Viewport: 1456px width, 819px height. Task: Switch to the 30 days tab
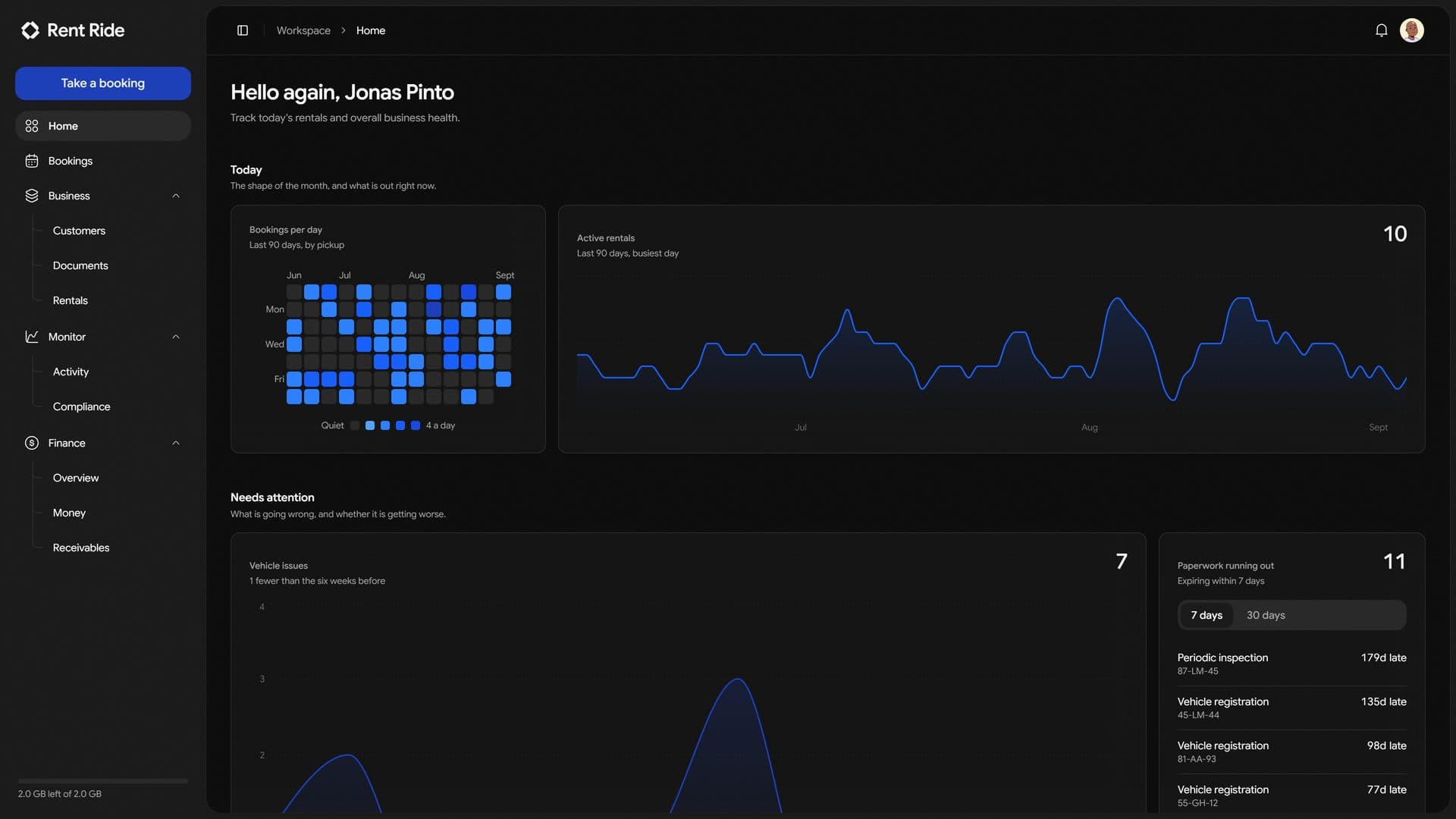pos(1266,615)
